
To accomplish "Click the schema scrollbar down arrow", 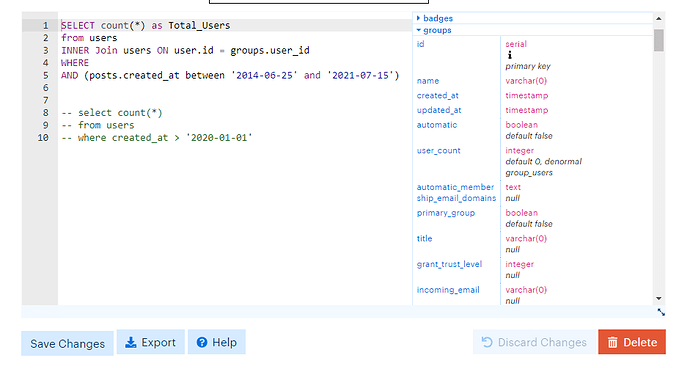I will (658, 298).
